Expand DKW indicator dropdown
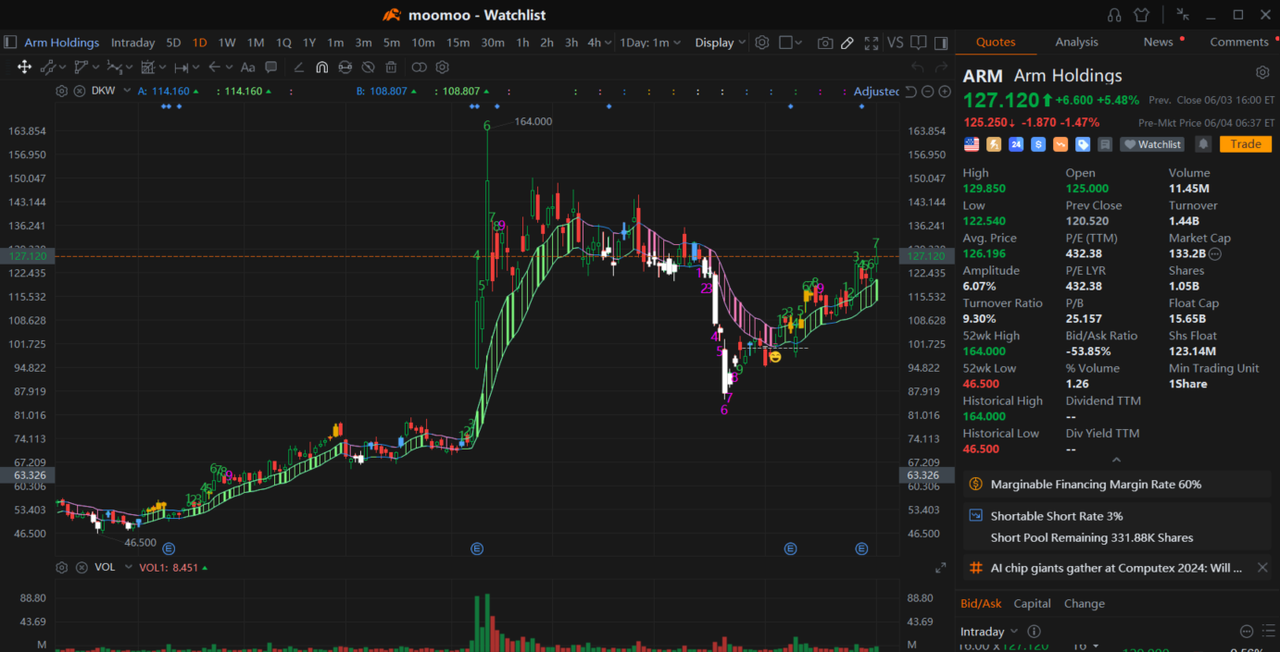 point(126,91)
